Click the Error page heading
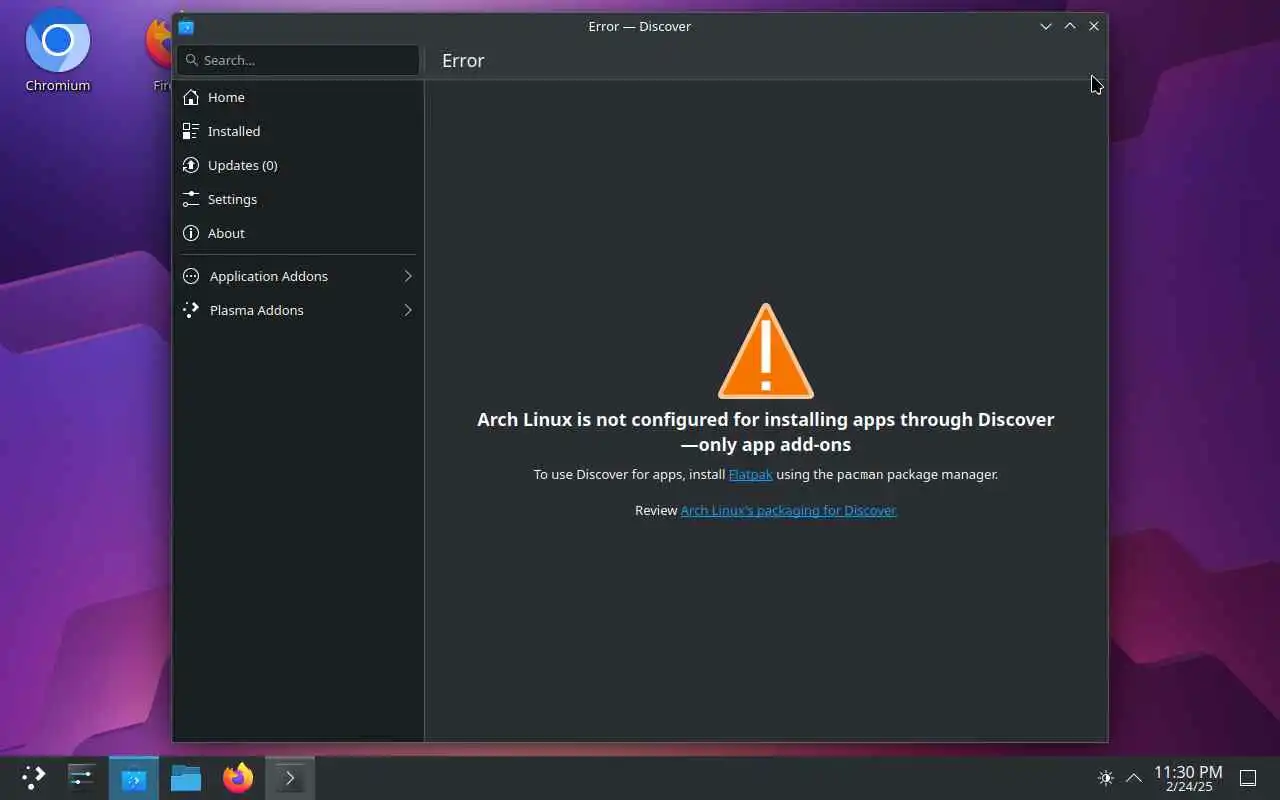The width and height of the screenshot is (1280, 800). pos(463,60)
